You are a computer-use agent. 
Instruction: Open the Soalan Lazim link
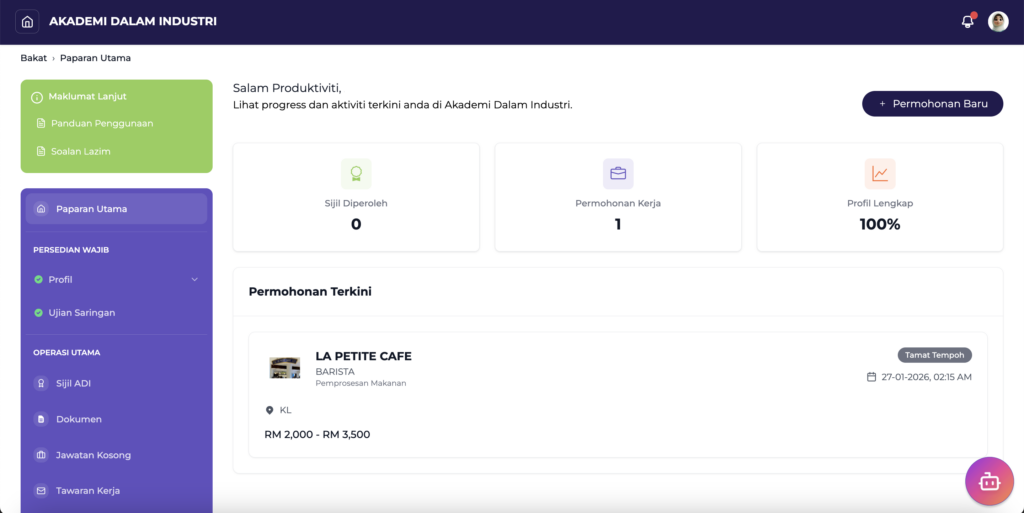80,152
